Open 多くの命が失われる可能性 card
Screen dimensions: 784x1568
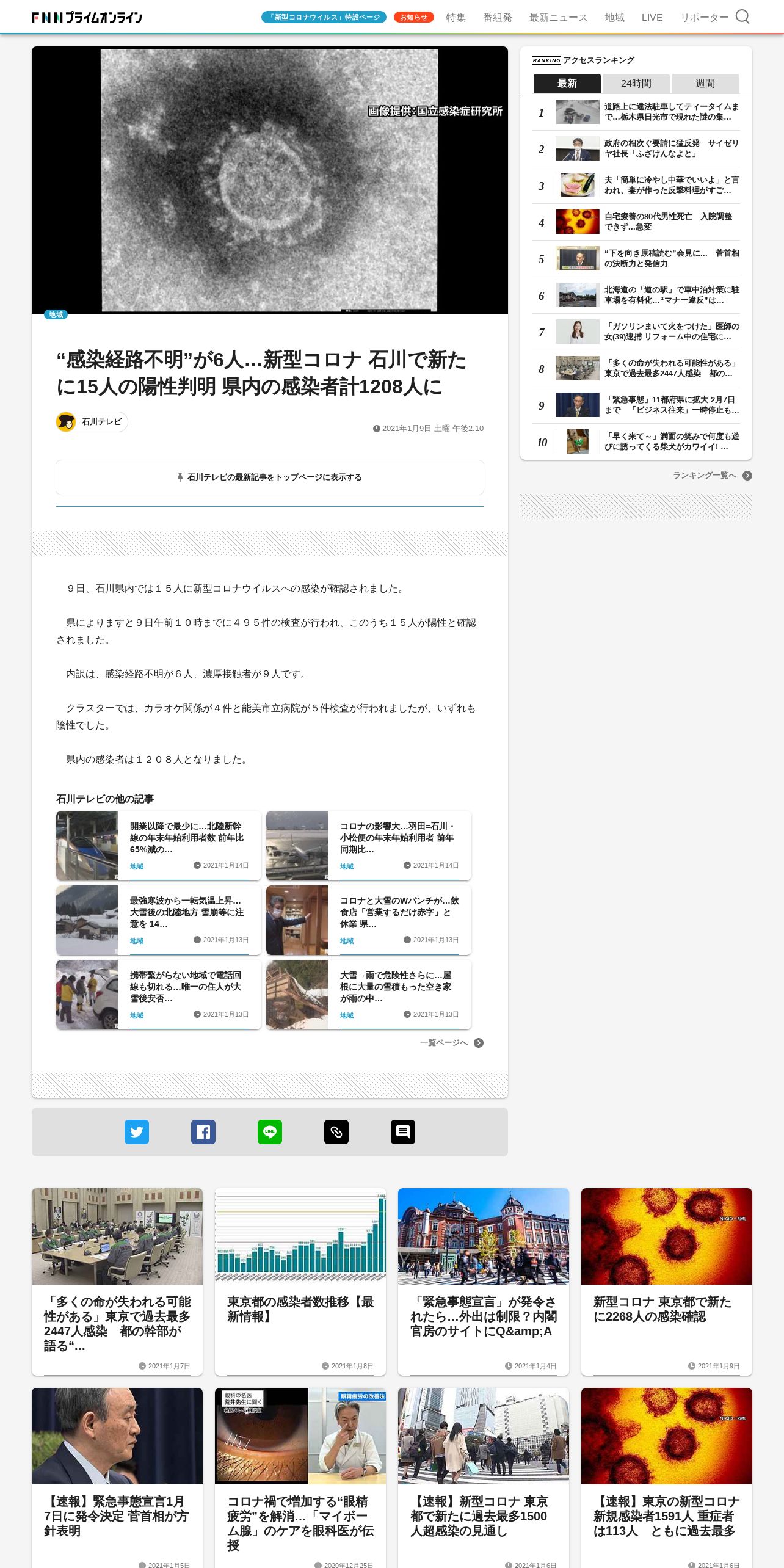tap(117, 1282)
